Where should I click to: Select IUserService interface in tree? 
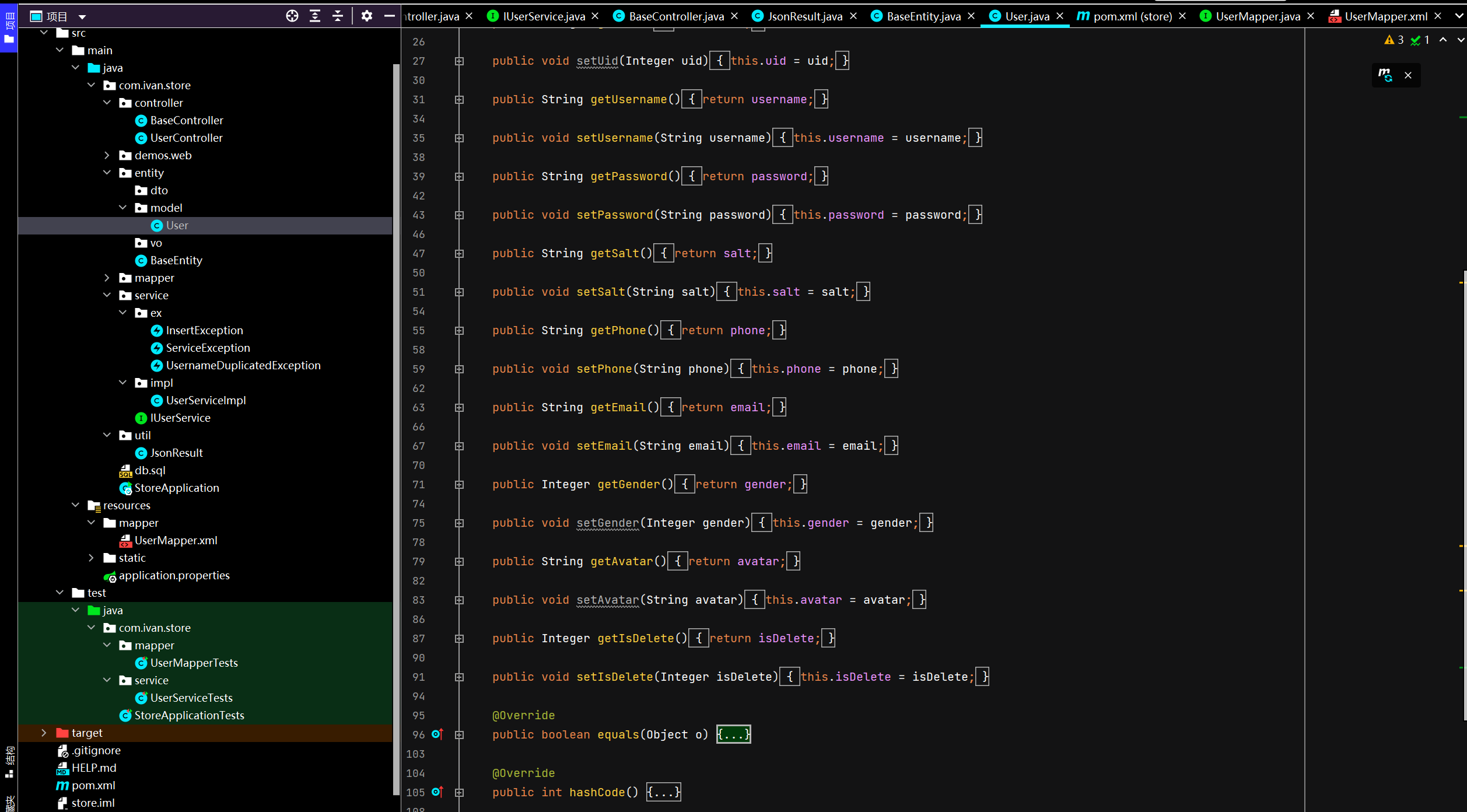(x=180, y=418)
